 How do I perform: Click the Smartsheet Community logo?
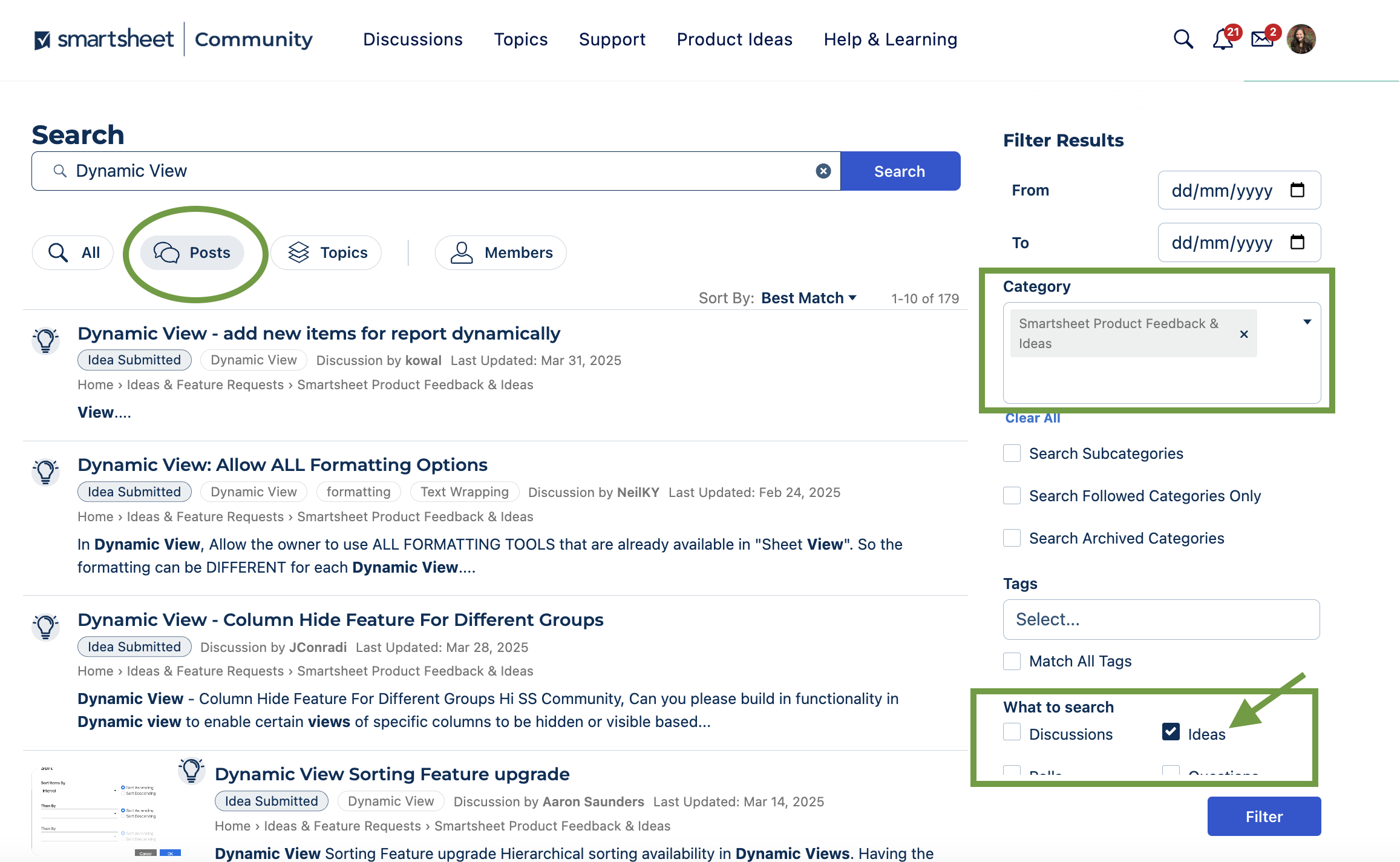pyautogui.click(x=174, y=39)
